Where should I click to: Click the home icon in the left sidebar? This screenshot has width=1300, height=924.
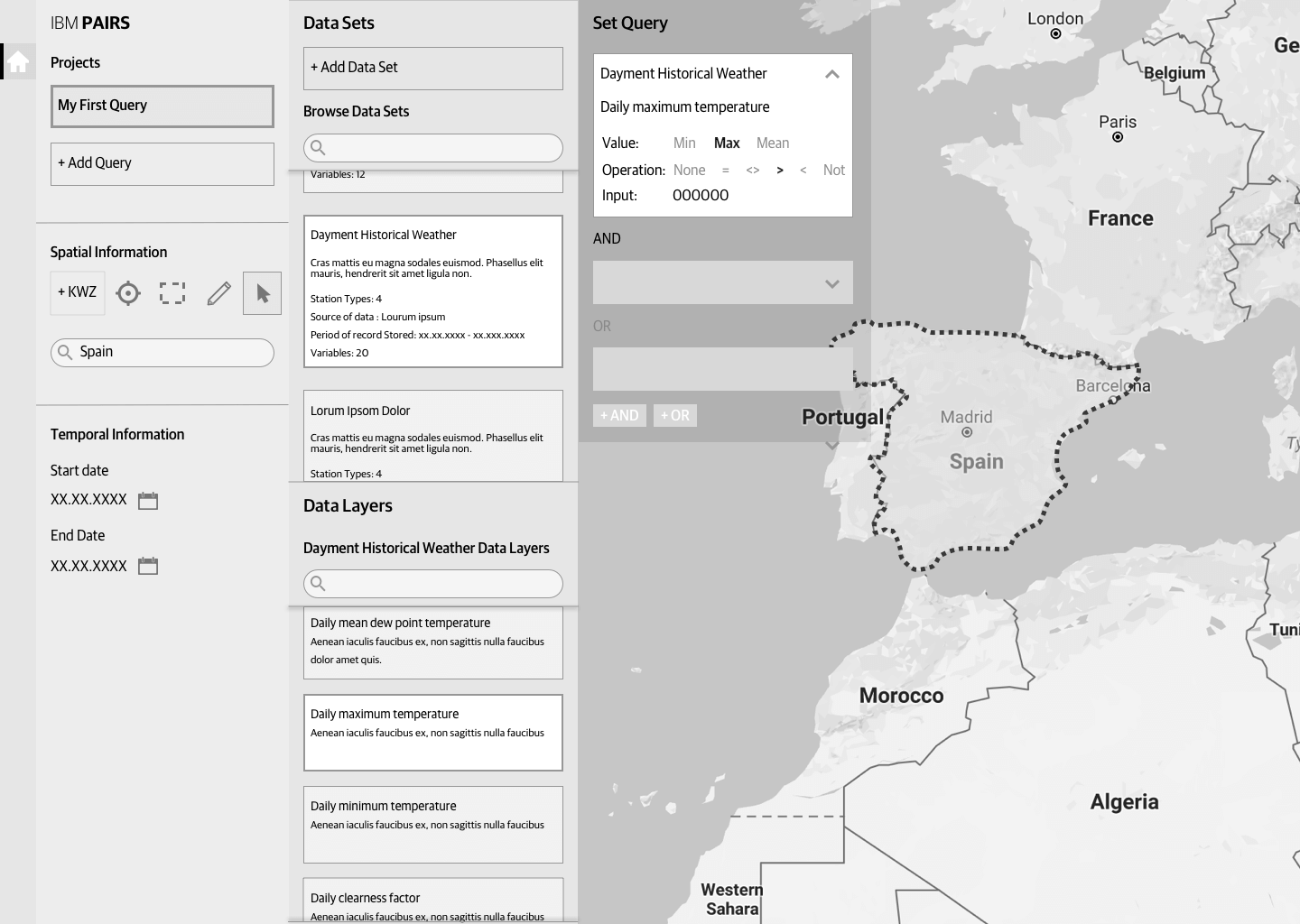pos(18,60)
